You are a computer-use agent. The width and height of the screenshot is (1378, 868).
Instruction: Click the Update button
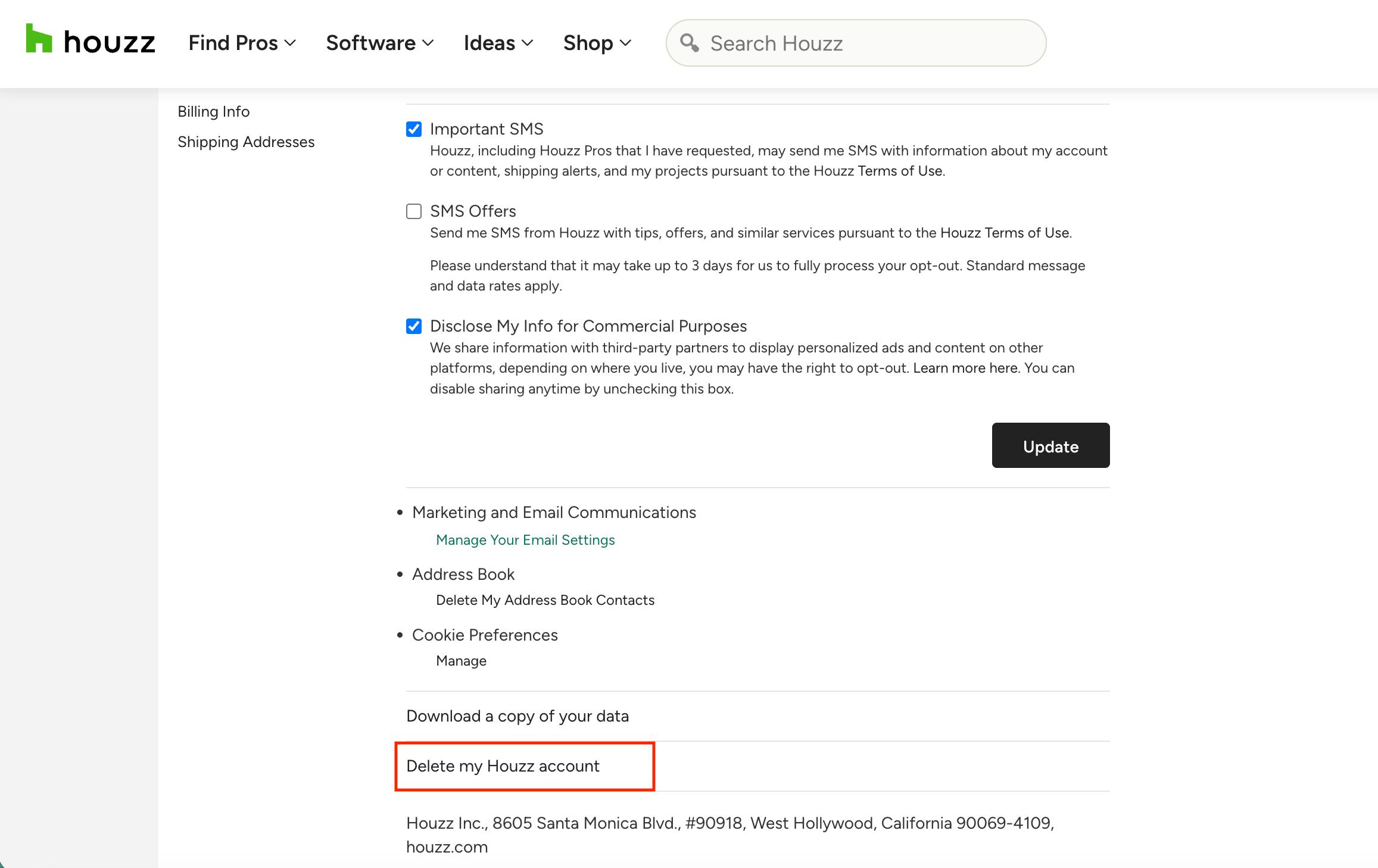[1050, 445]
